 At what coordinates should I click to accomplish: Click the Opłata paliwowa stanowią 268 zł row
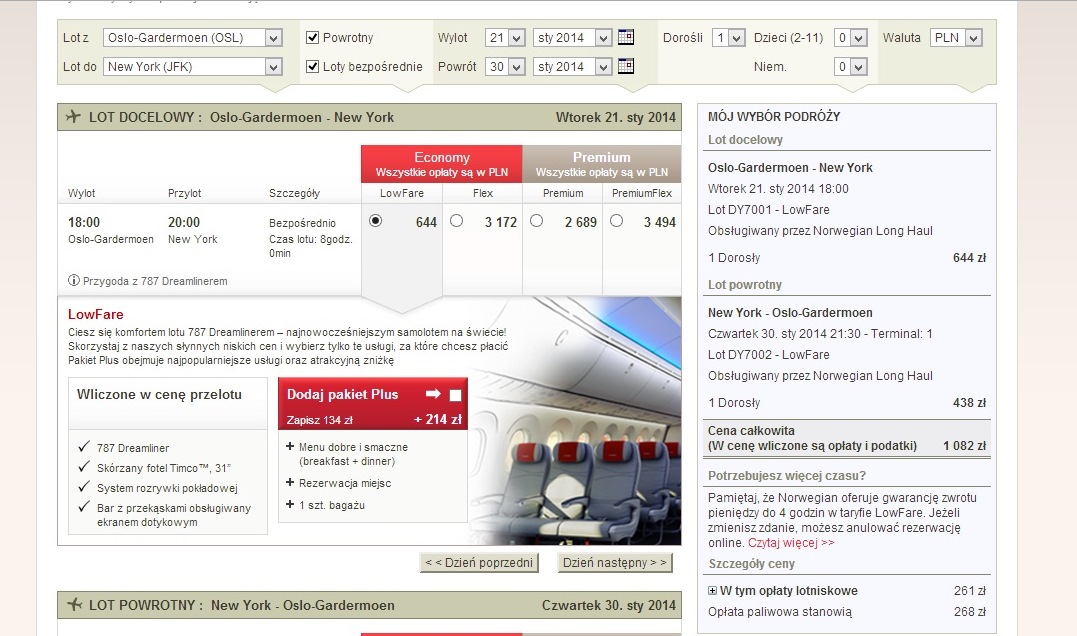click(846, 612)
